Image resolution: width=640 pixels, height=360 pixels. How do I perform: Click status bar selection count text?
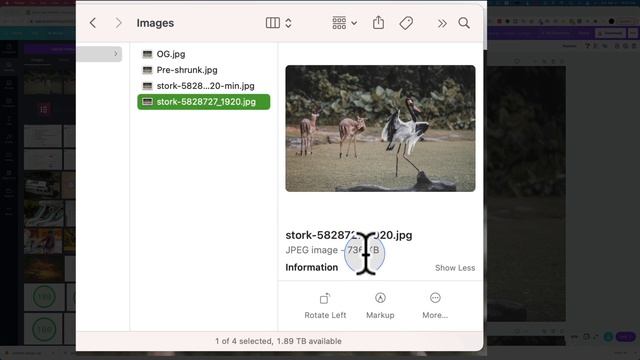[278, 341]
